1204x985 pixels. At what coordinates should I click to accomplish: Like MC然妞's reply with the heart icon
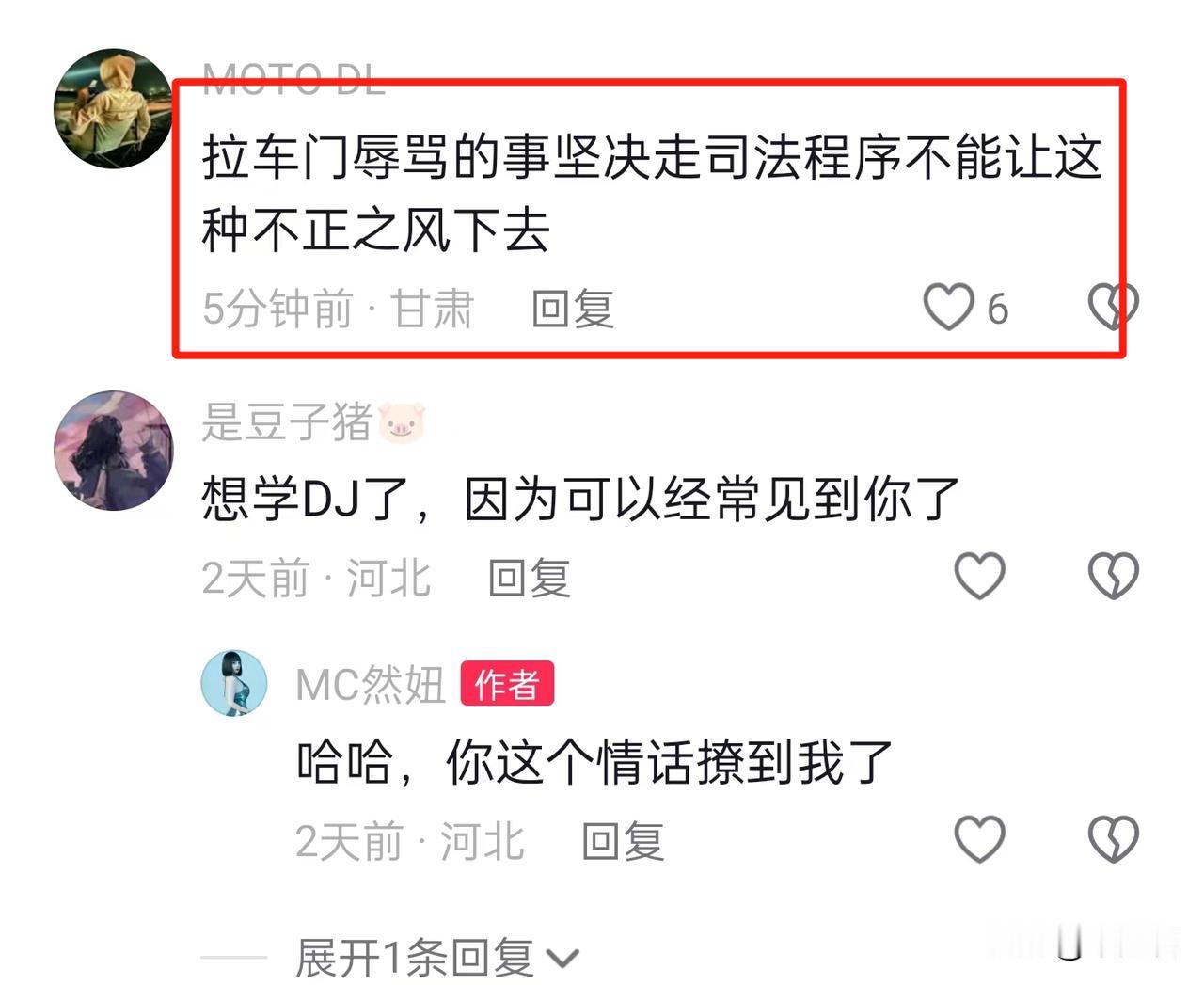coord(979,839)
